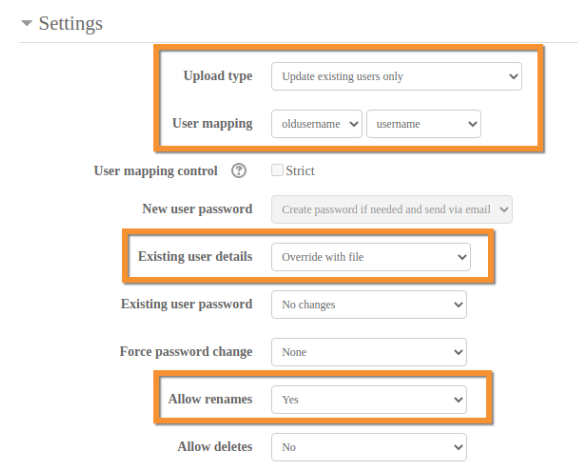Open the Force password change dropdown
Viewport: 578px width, 474px height.
[369, 352]
